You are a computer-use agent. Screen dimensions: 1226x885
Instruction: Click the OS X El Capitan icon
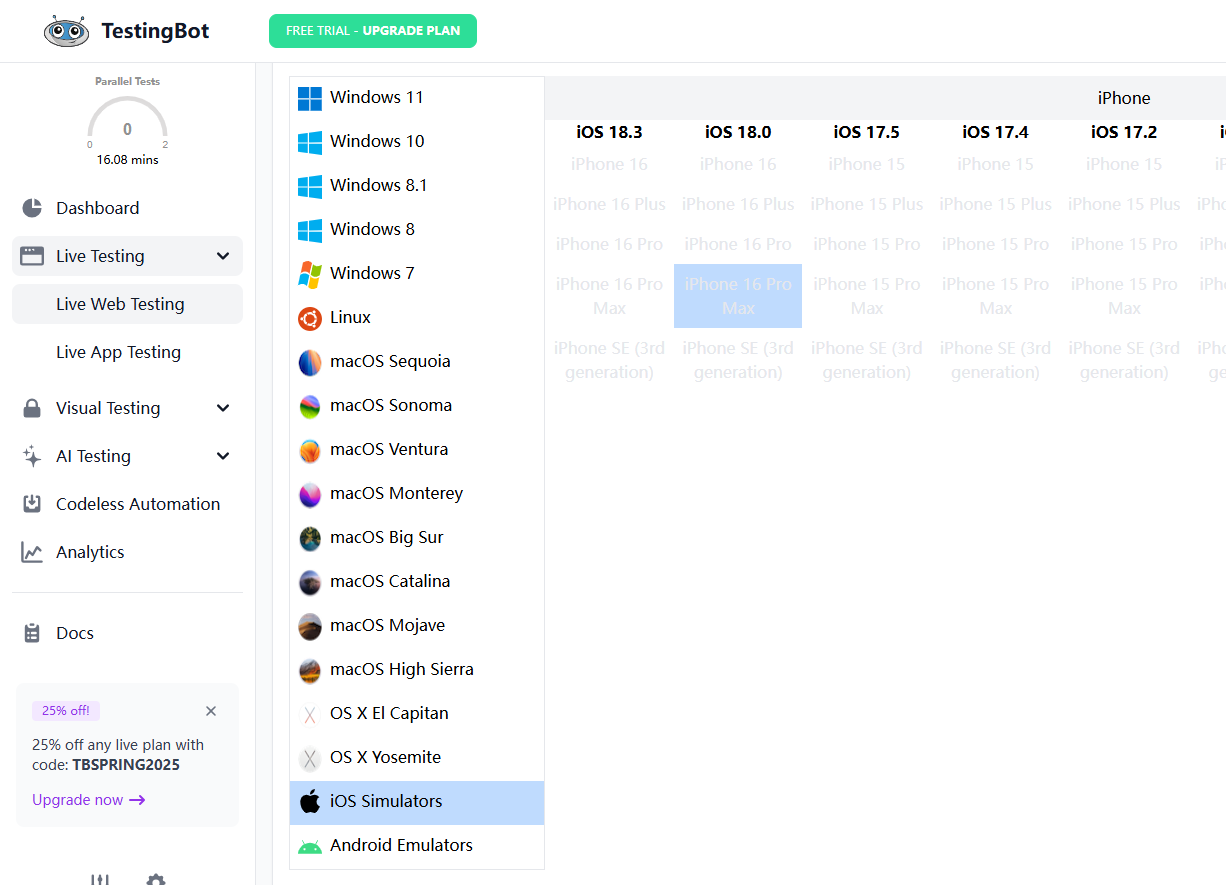pos(310,714)
